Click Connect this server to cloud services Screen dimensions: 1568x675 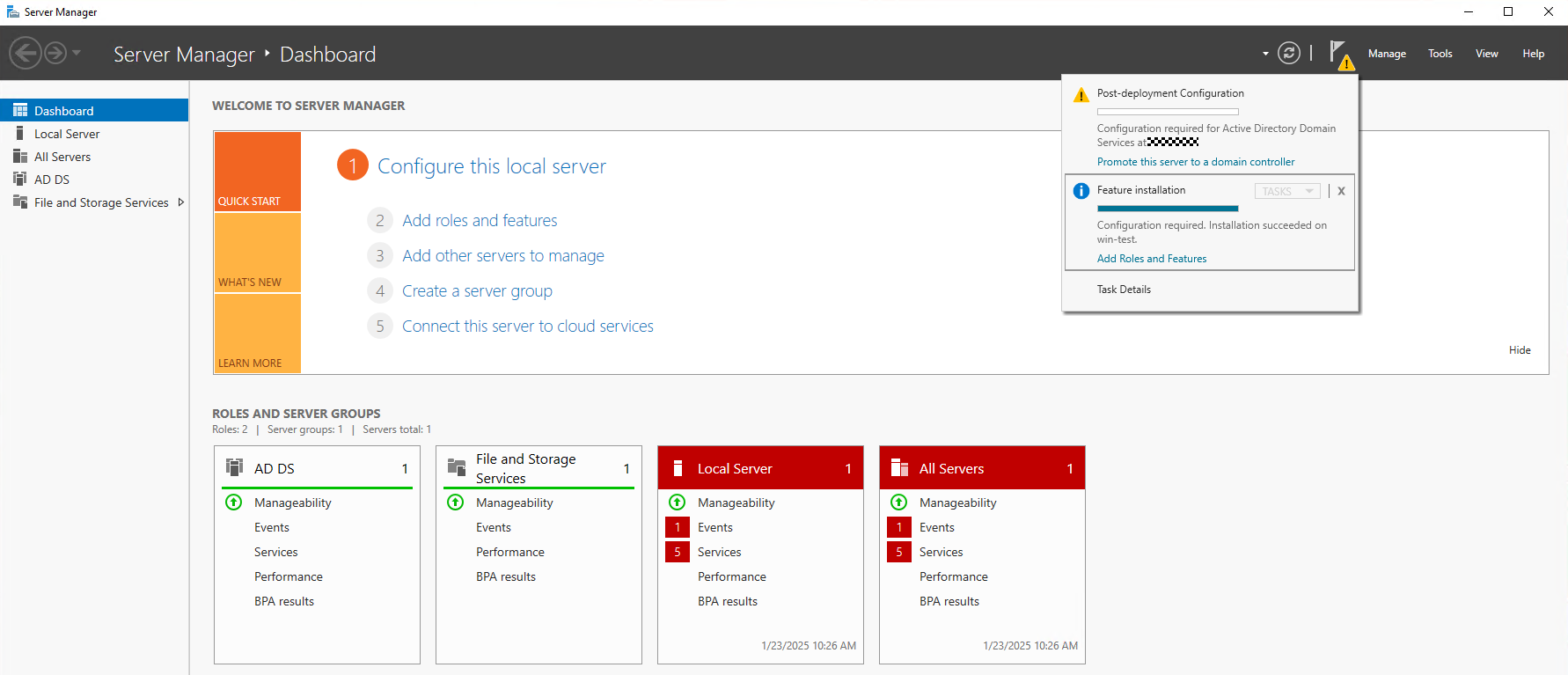tap(528, 326)
